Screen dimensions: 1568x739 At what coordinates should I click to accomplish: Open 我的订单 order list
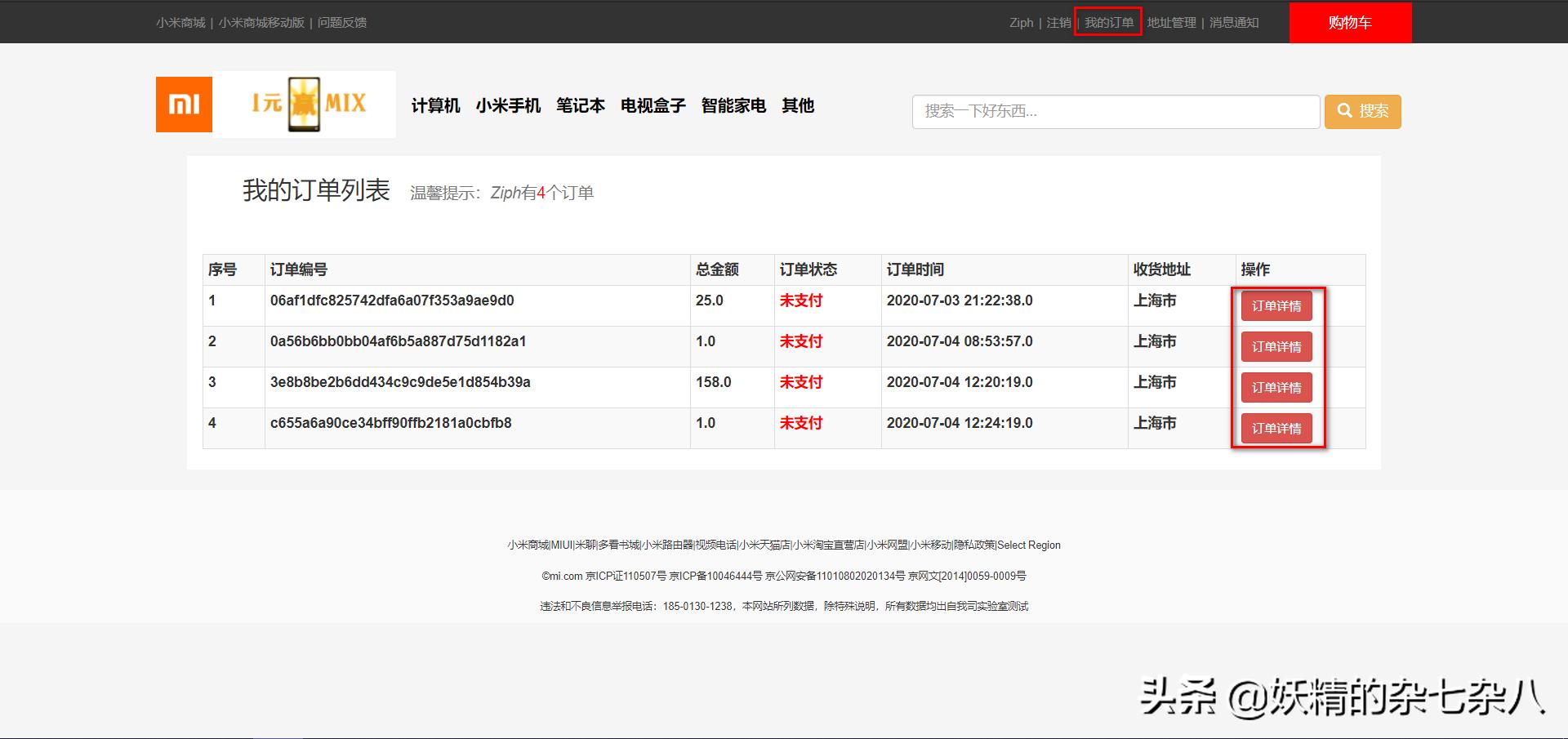[1108, 22]
